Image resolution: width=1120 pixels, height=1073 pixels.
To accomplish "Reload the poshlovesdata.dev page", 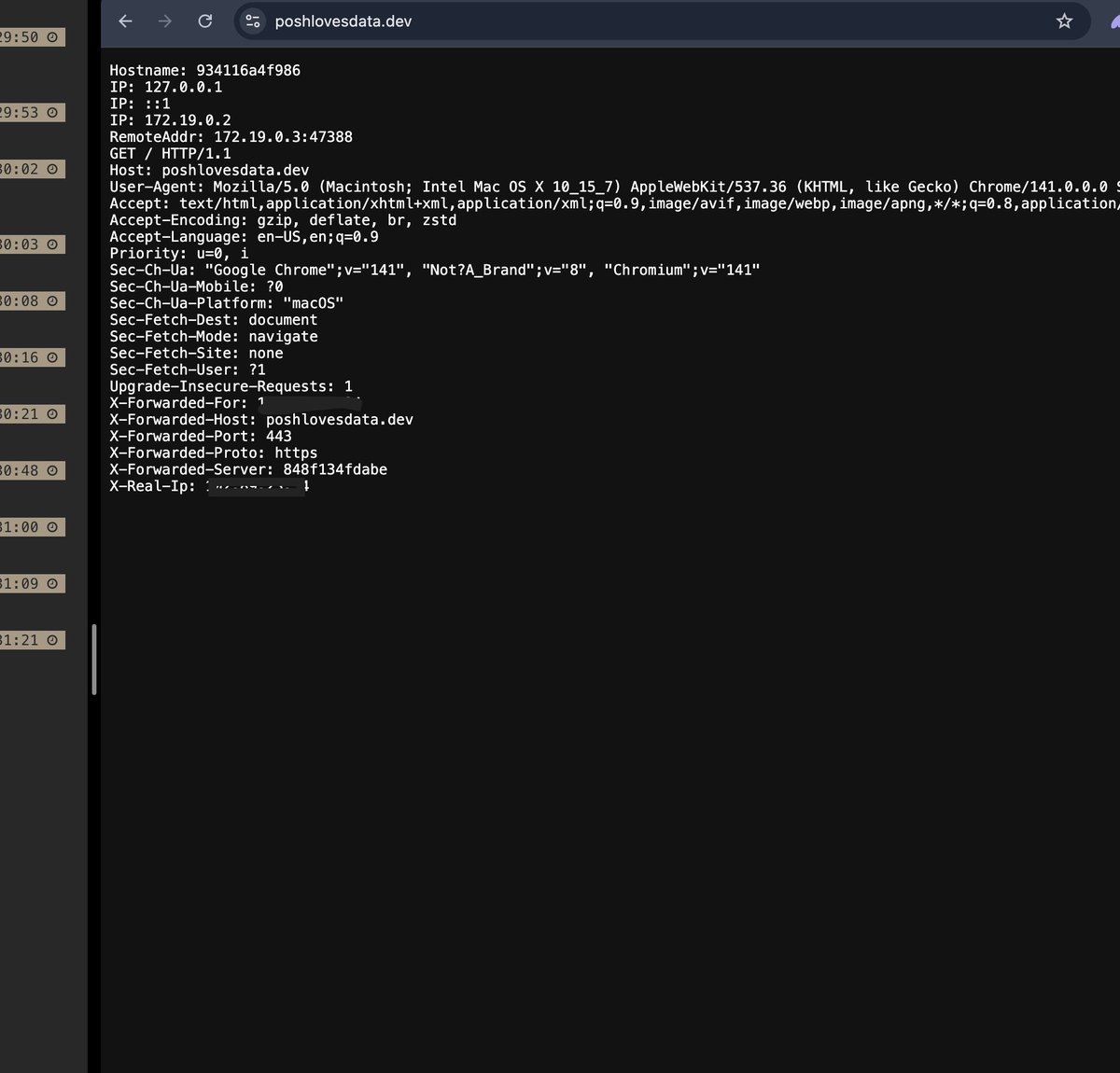I will (205, 21).
